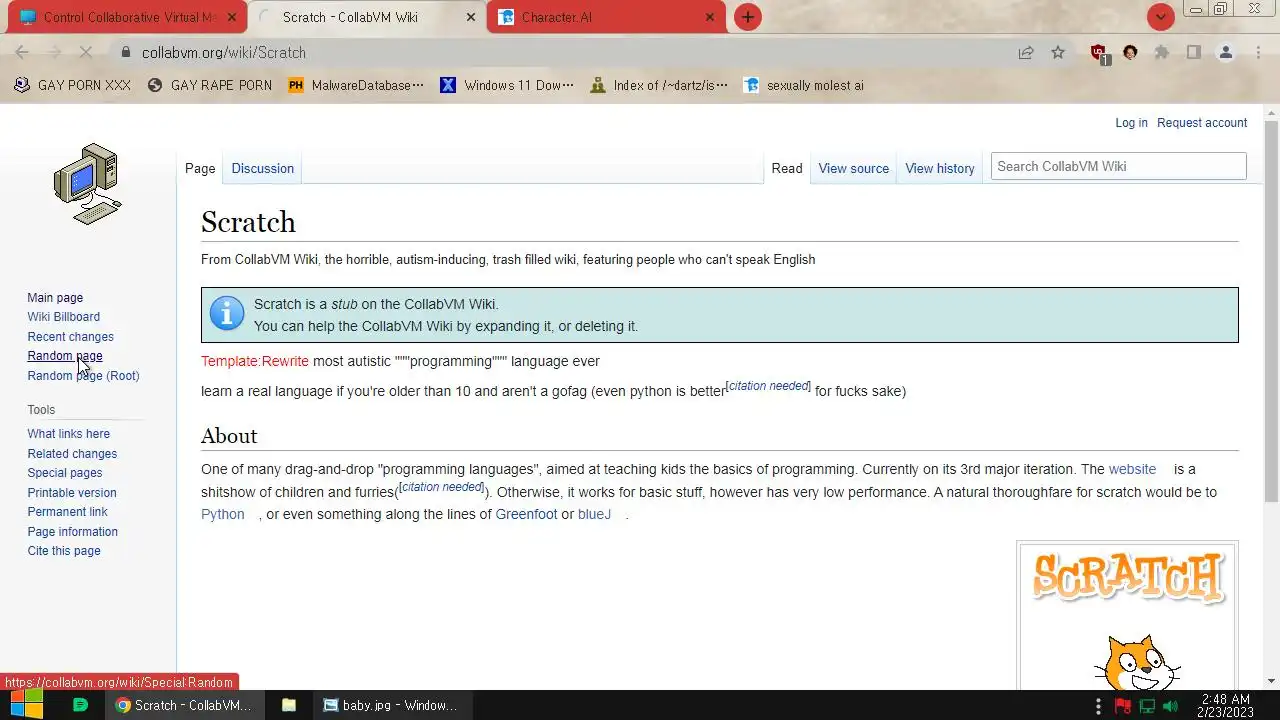The image size is (1280, 720).
Task: Open the taskbar clock and date
Action: click(1225, 705)
